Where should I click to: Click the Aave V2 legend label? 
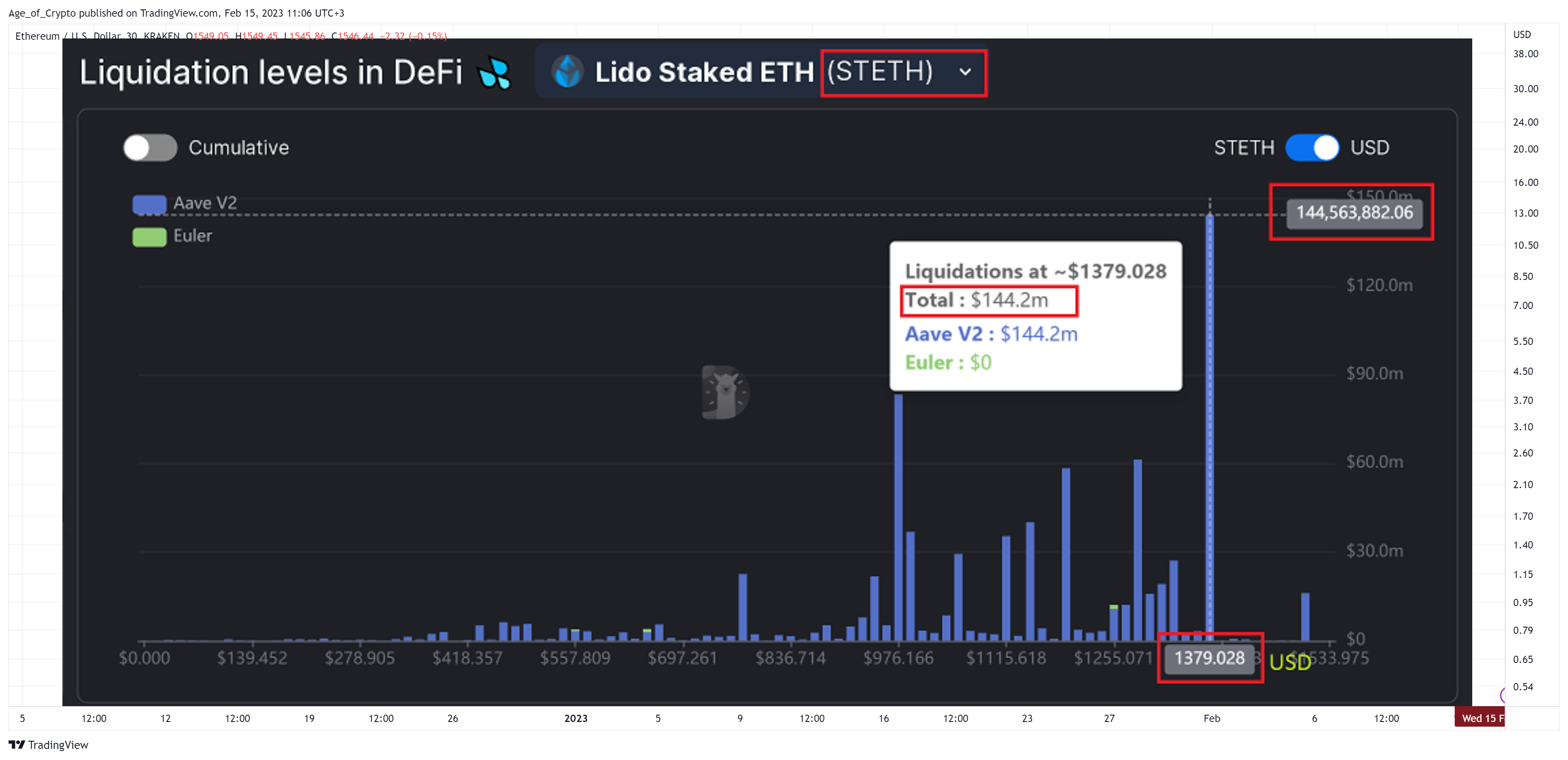pos(205,203)
